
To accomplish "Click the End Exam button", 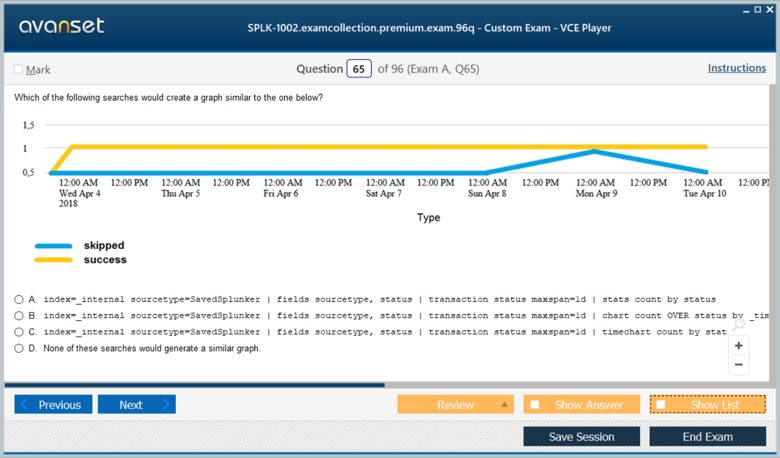I will [x=708, y=437].
